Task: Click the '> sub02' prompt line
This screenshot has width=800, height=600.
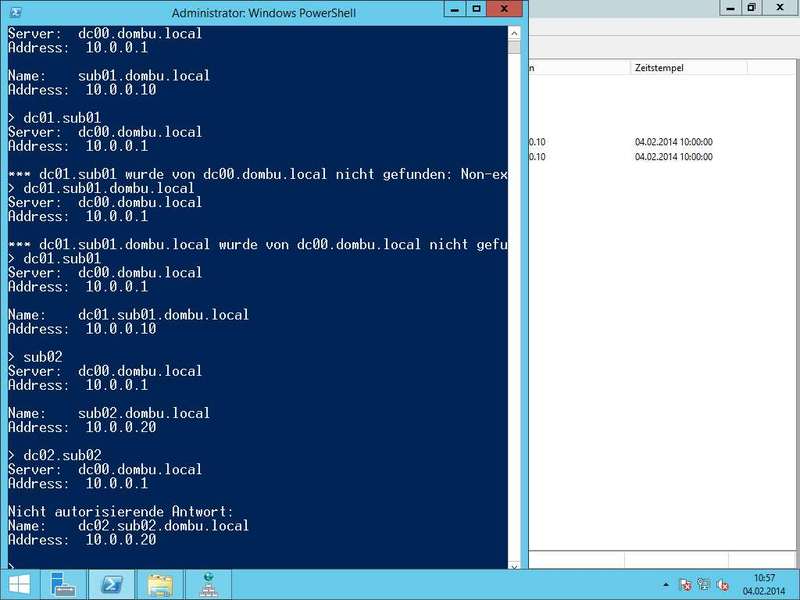Action: (x=35, y=357)
